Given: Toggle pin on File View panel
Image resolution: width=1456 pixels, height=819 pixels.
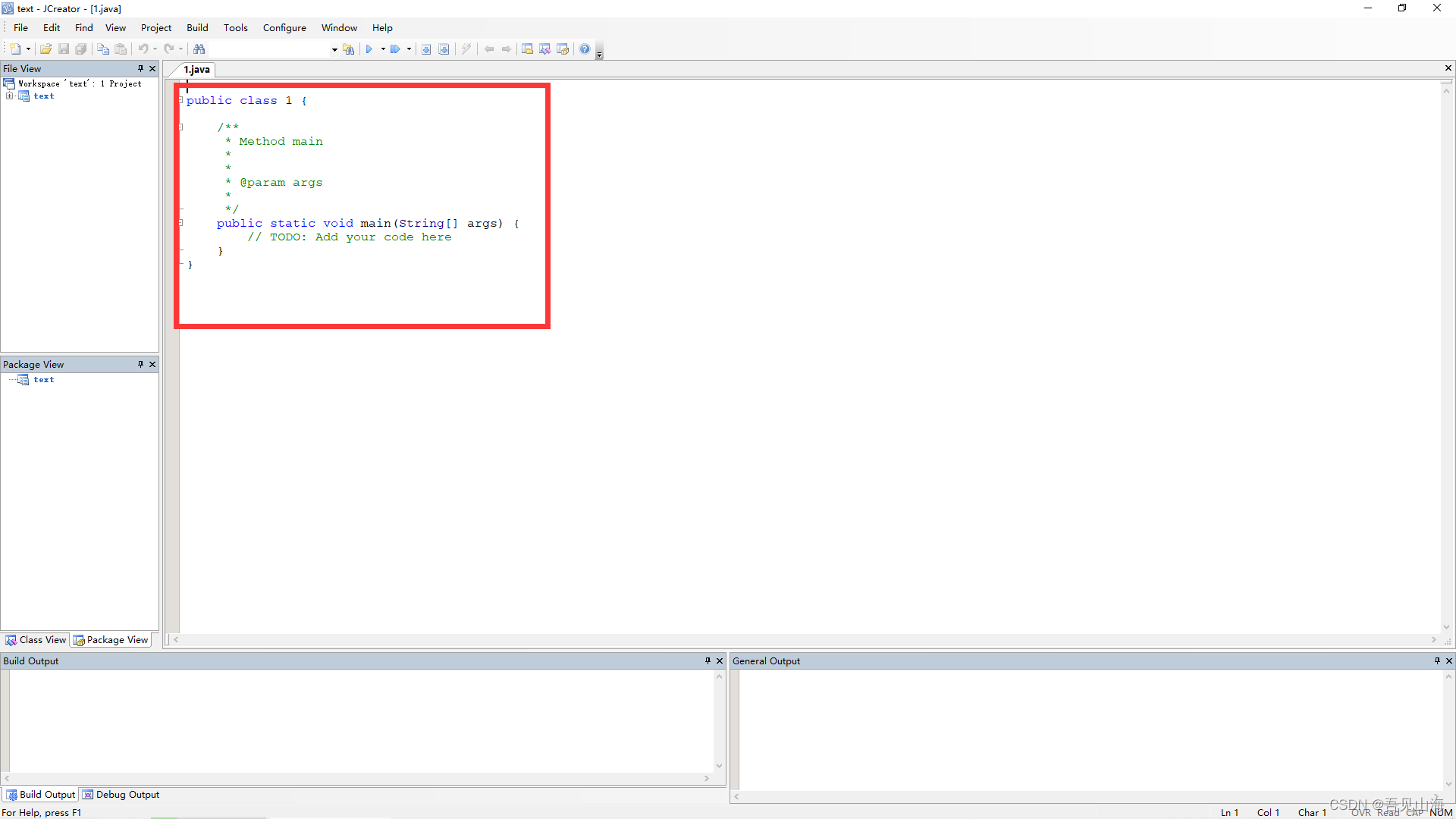Looking at the screenshot, I should [140, 68].
